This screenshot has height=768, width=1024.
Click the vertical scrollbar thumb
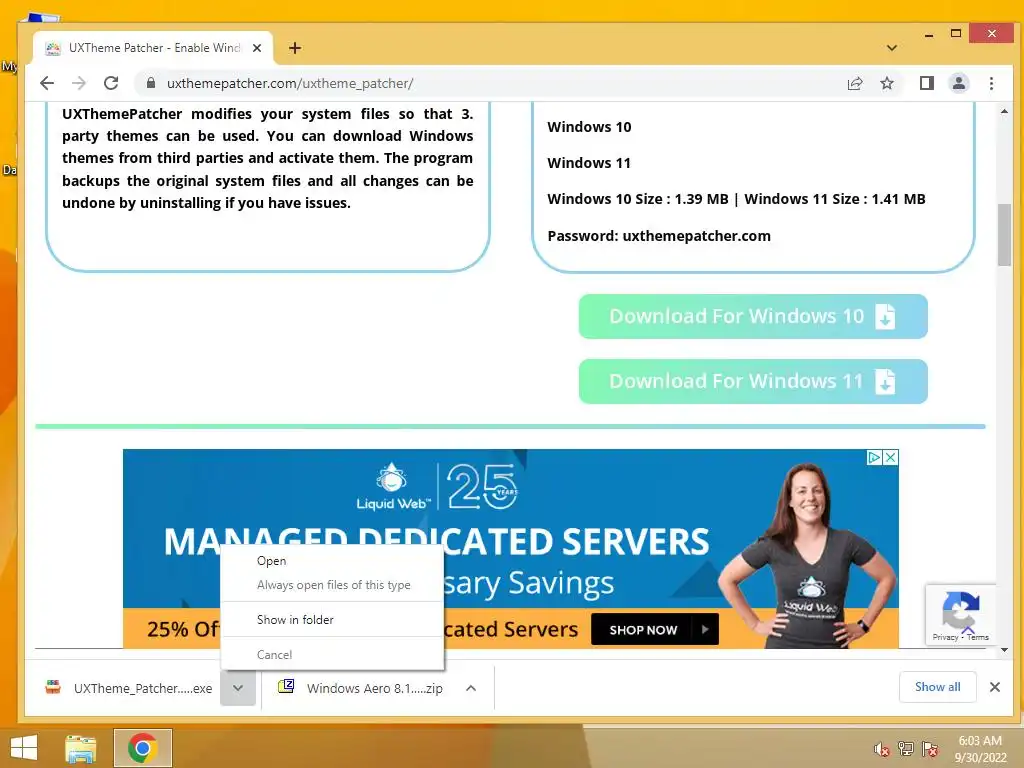click(1004, 235)
